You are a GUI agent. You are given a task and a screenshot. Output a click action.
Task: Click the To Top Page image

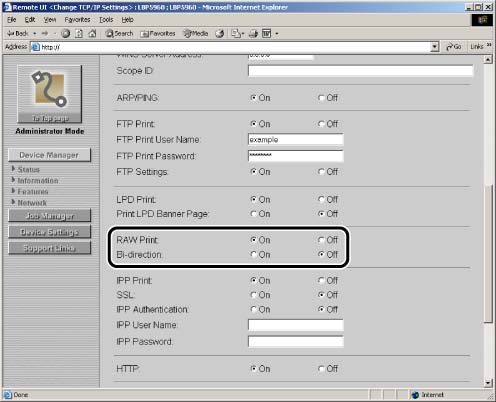[49, 94]
